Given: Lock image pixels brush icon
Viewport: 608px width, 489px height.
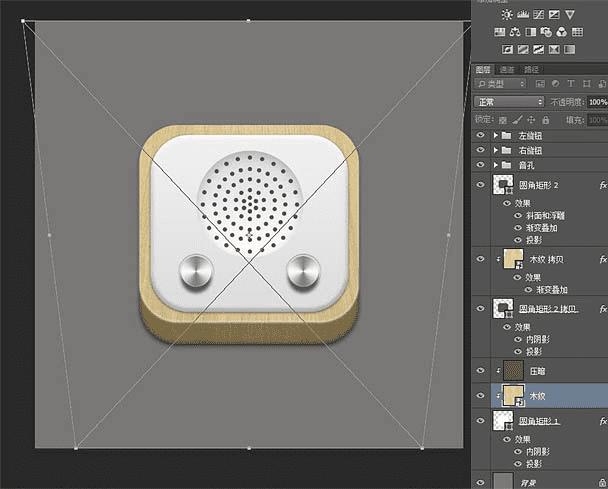Looking at the screenshot, I should point(517,120).
